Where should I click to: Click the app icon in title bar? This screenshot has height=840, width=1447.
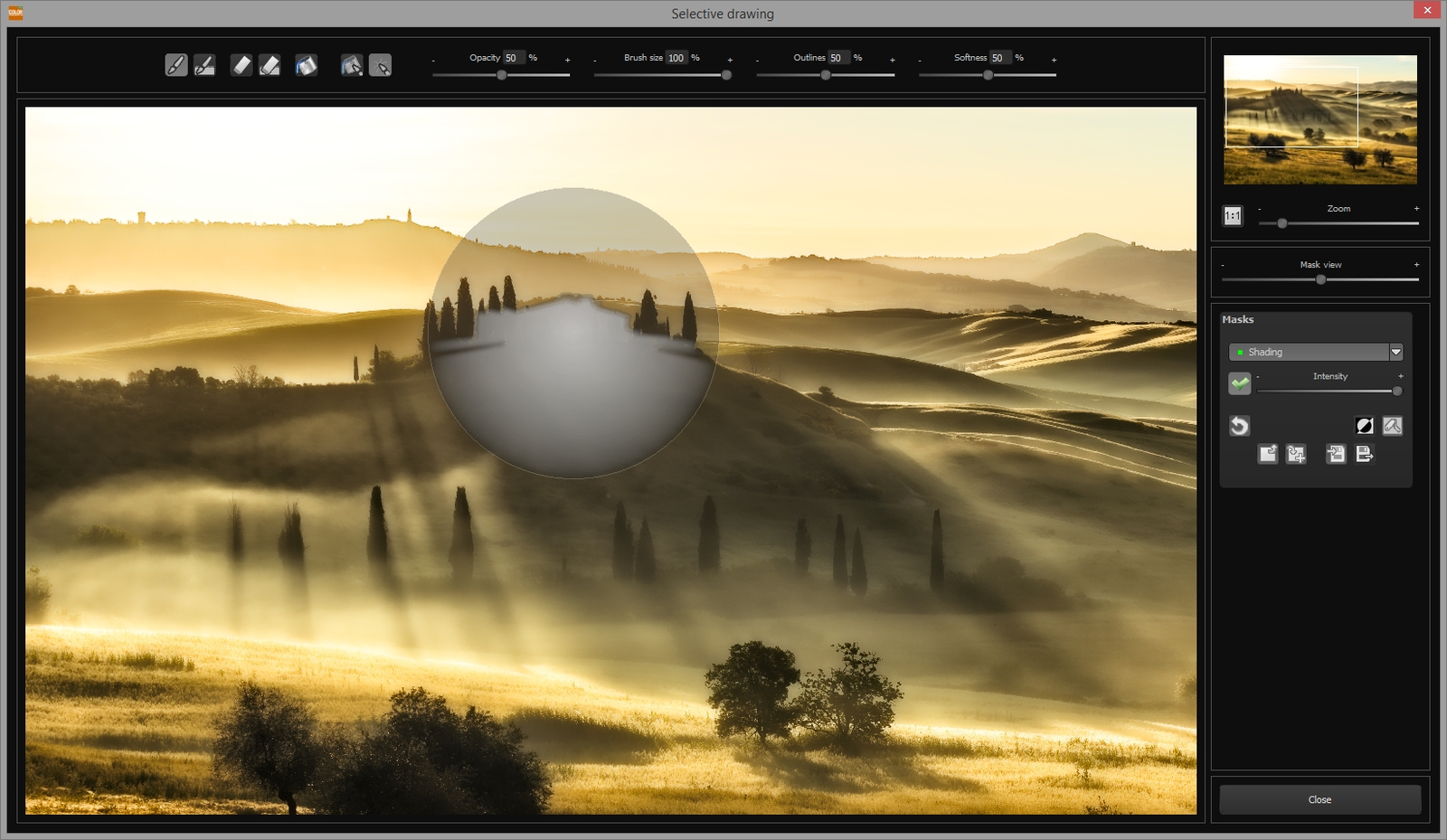coord(15,13)
